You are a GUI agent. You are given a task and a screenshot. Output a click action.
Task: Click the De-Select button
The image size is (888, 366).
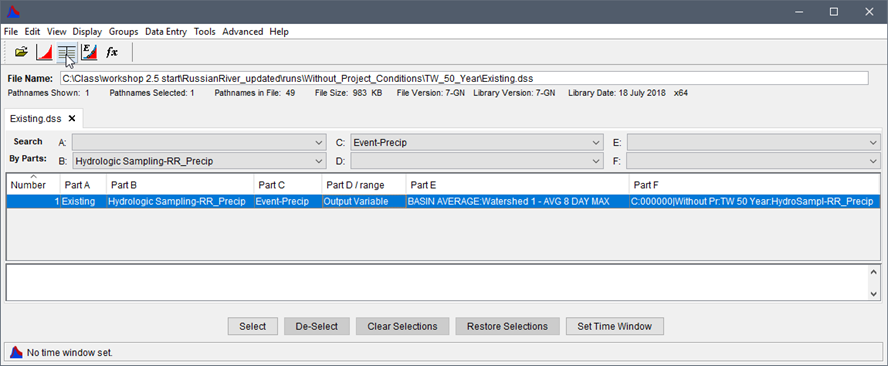(317, 326)
